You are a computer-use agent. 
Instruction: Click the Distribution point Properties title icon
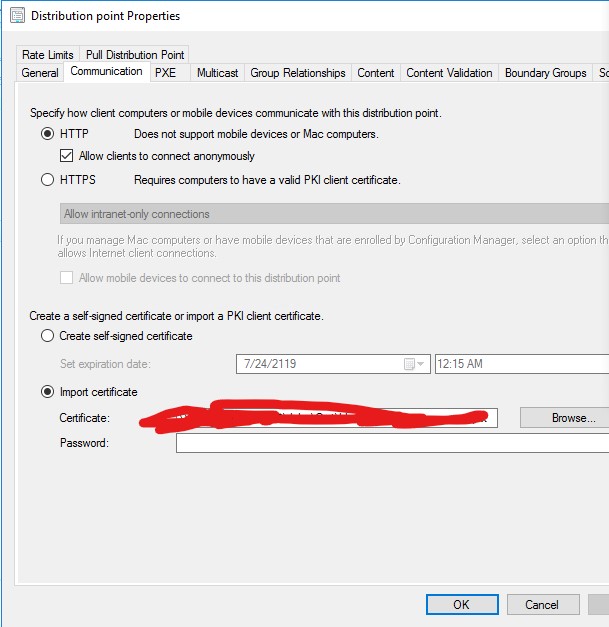point(17,16)
